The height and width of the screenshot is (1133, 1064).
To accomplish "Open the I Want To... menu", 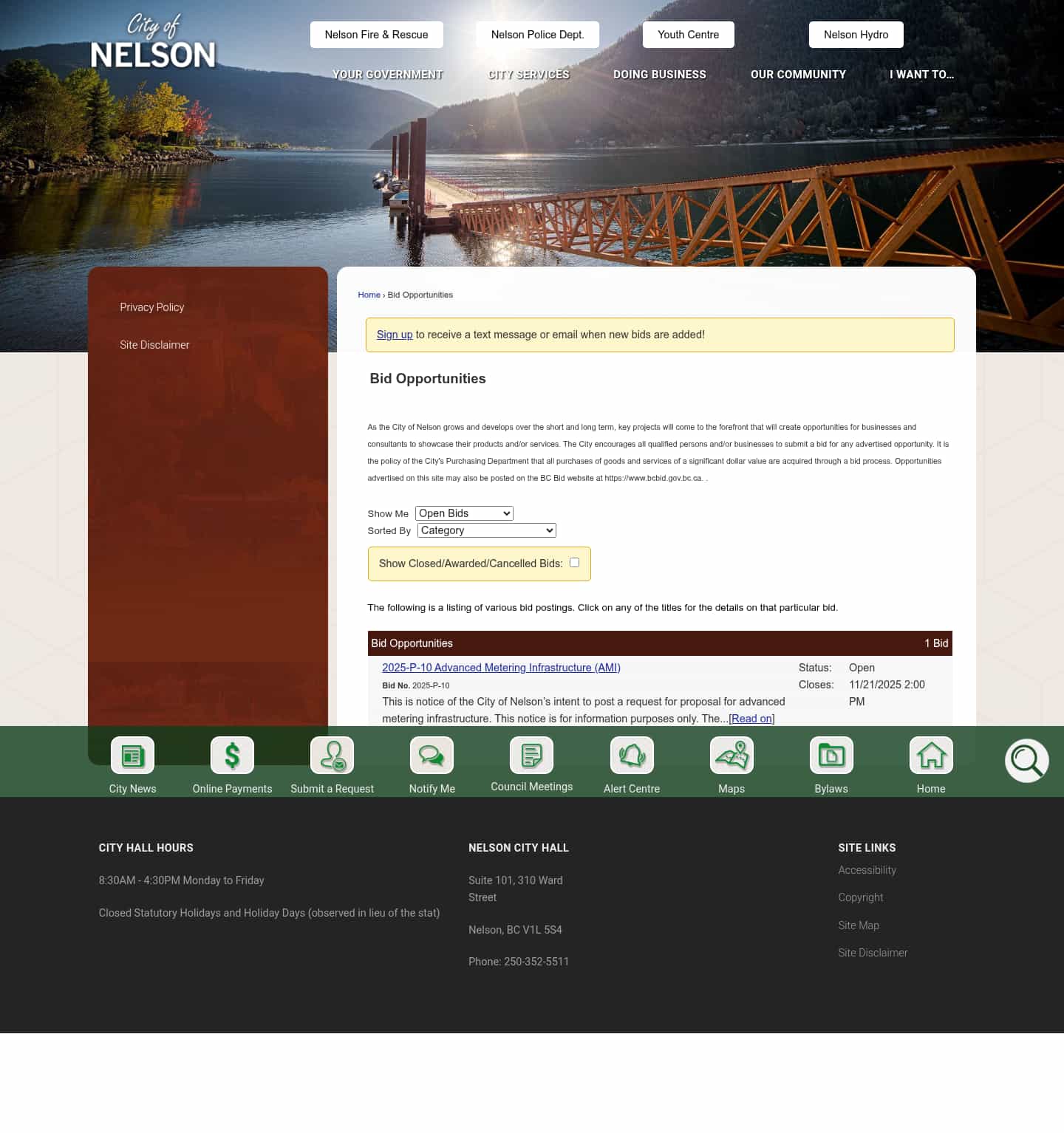I will tap(921, 74).
